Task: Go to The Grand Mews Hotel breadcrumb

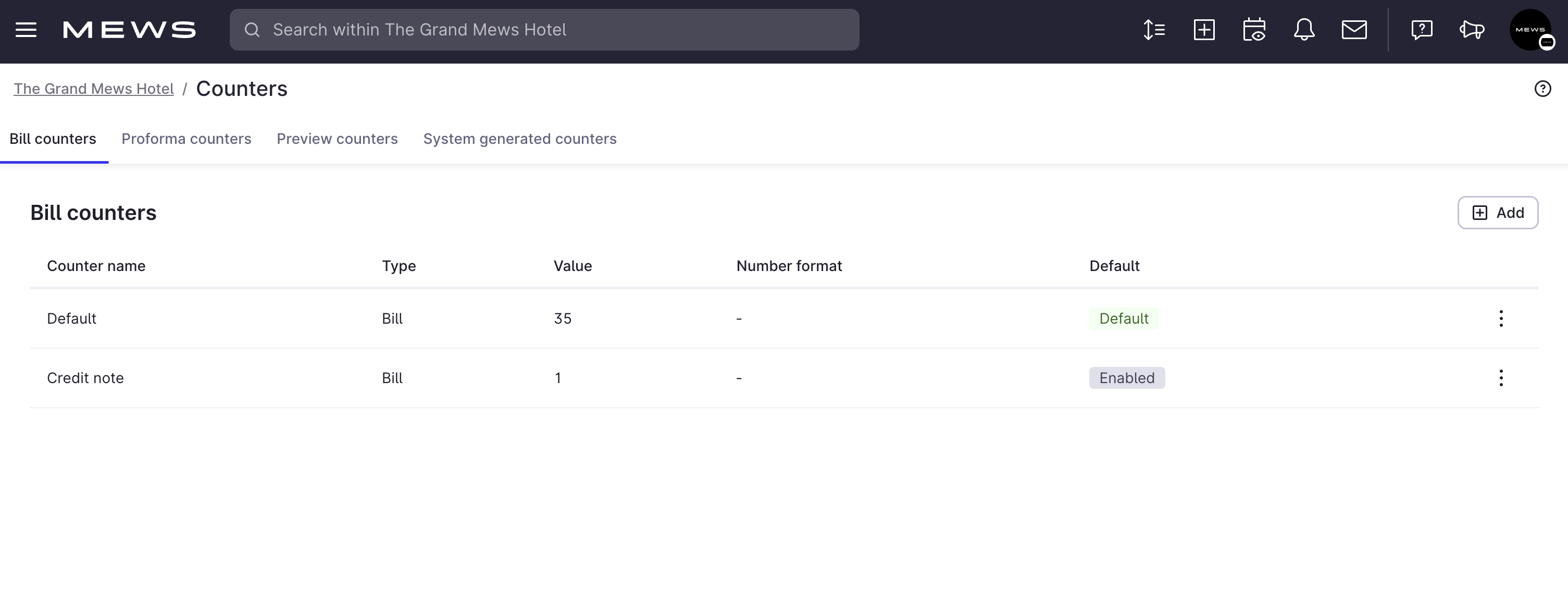Action: (x=94, y=89)
